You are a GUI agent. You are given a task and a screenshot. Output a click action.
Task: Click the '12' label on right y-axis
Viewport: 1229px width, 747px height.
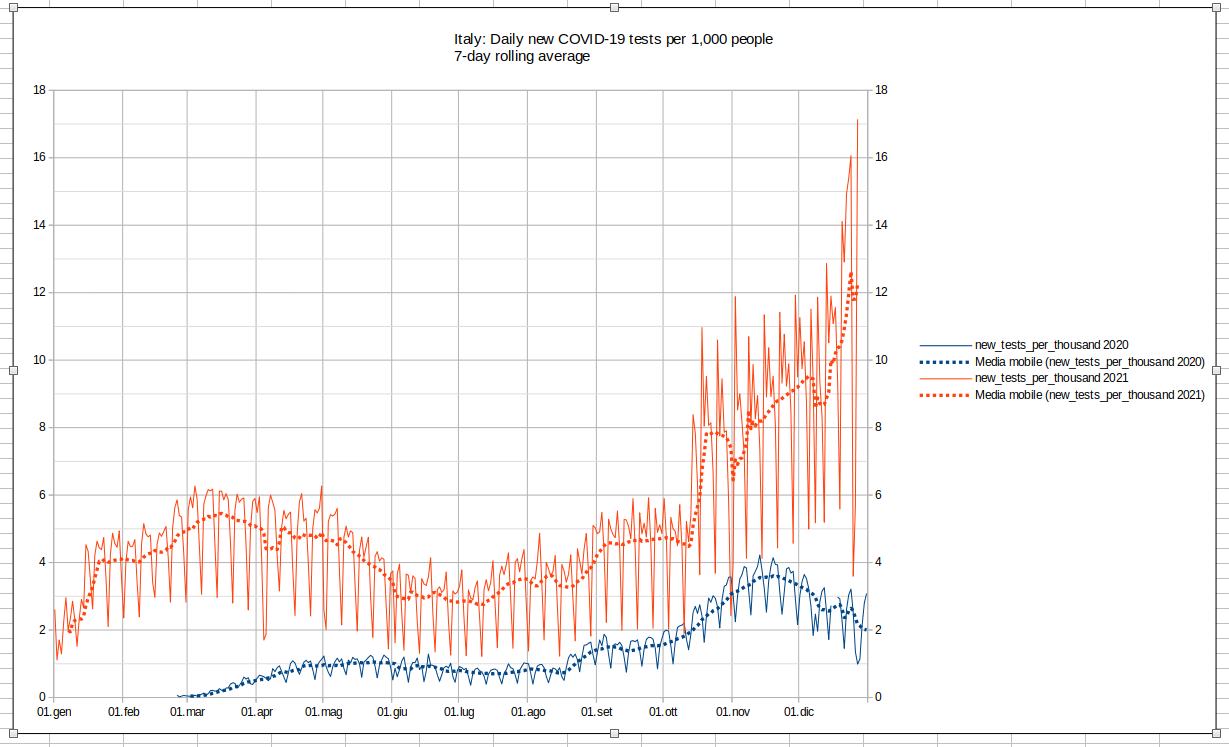881,292
